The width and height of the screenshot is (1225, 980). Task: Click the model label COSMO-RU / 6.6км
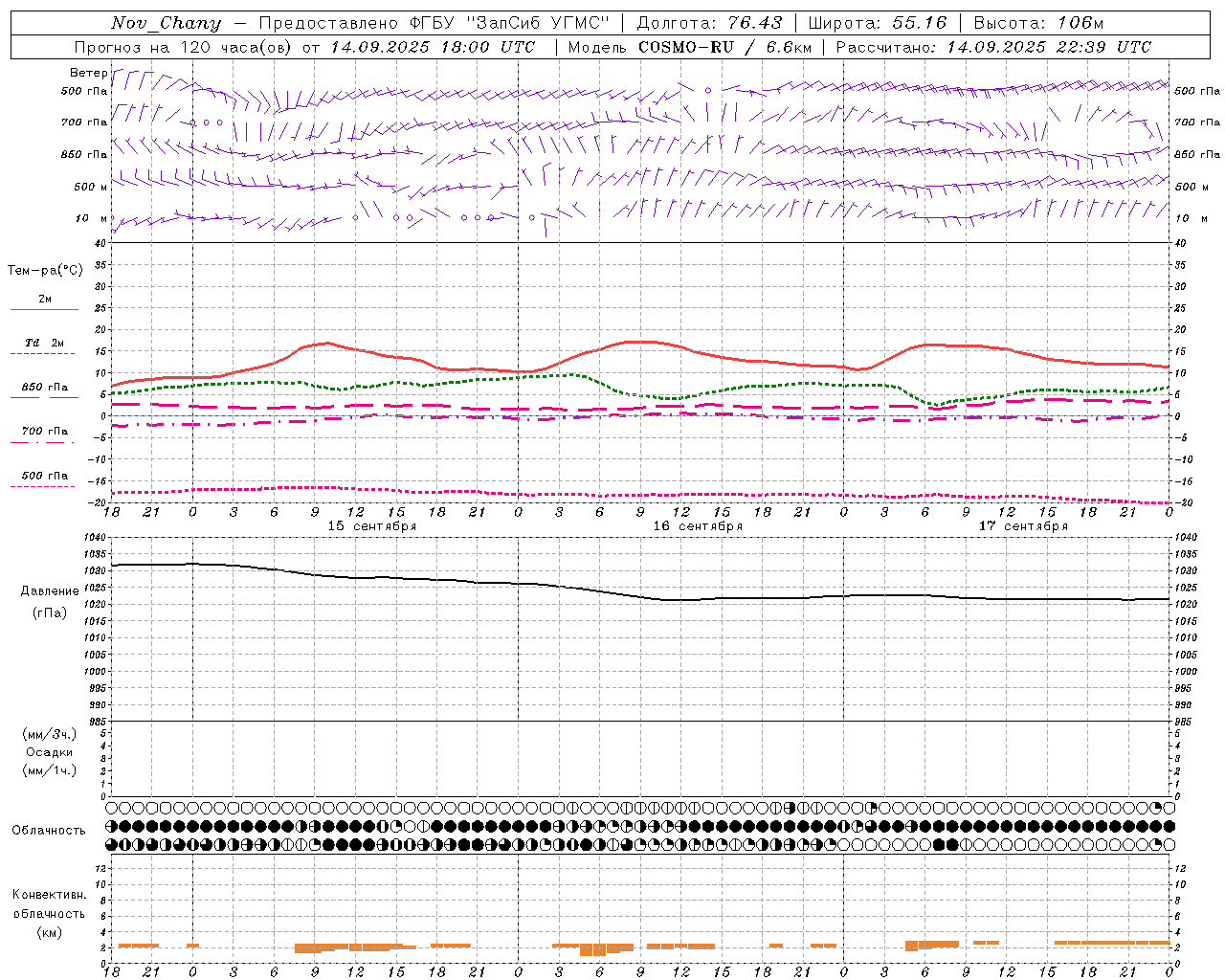click(725, 47)
